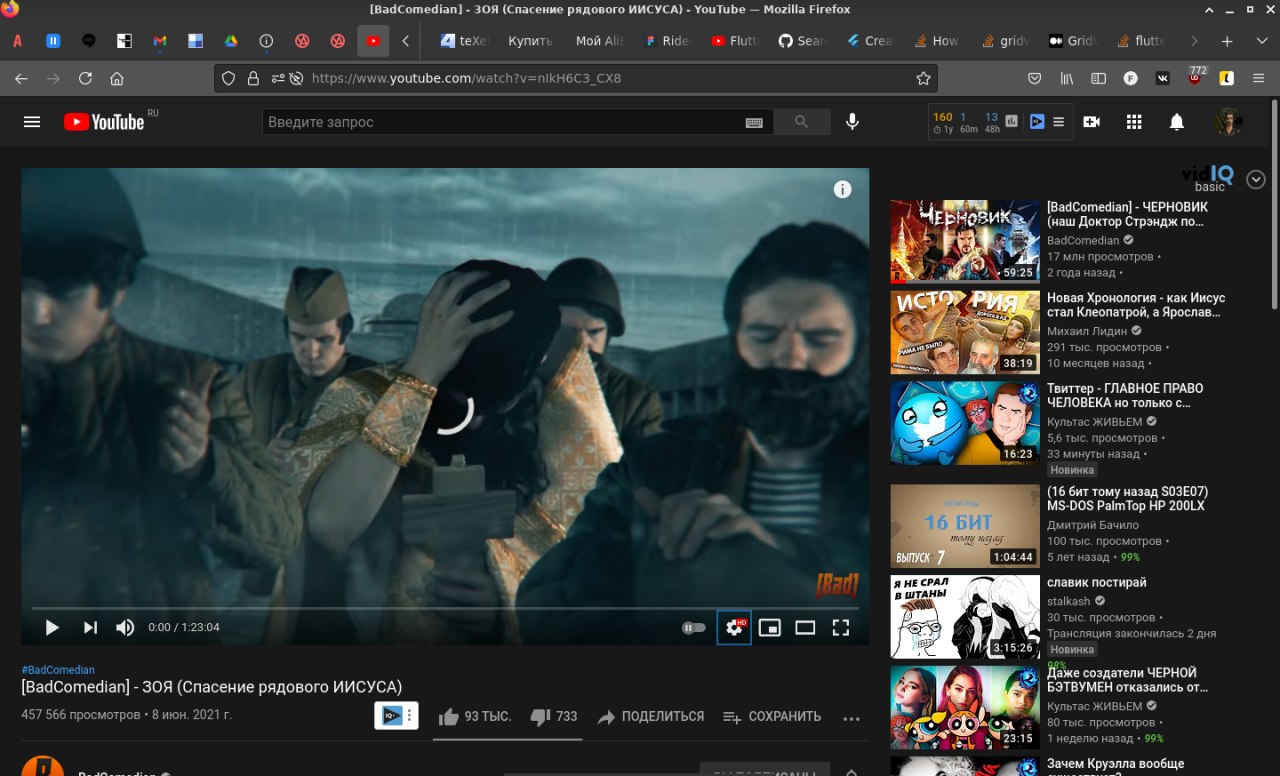Switch to the GitHub Sear tab
This screenshot has height=776, width=1280.
pos(801,41)
